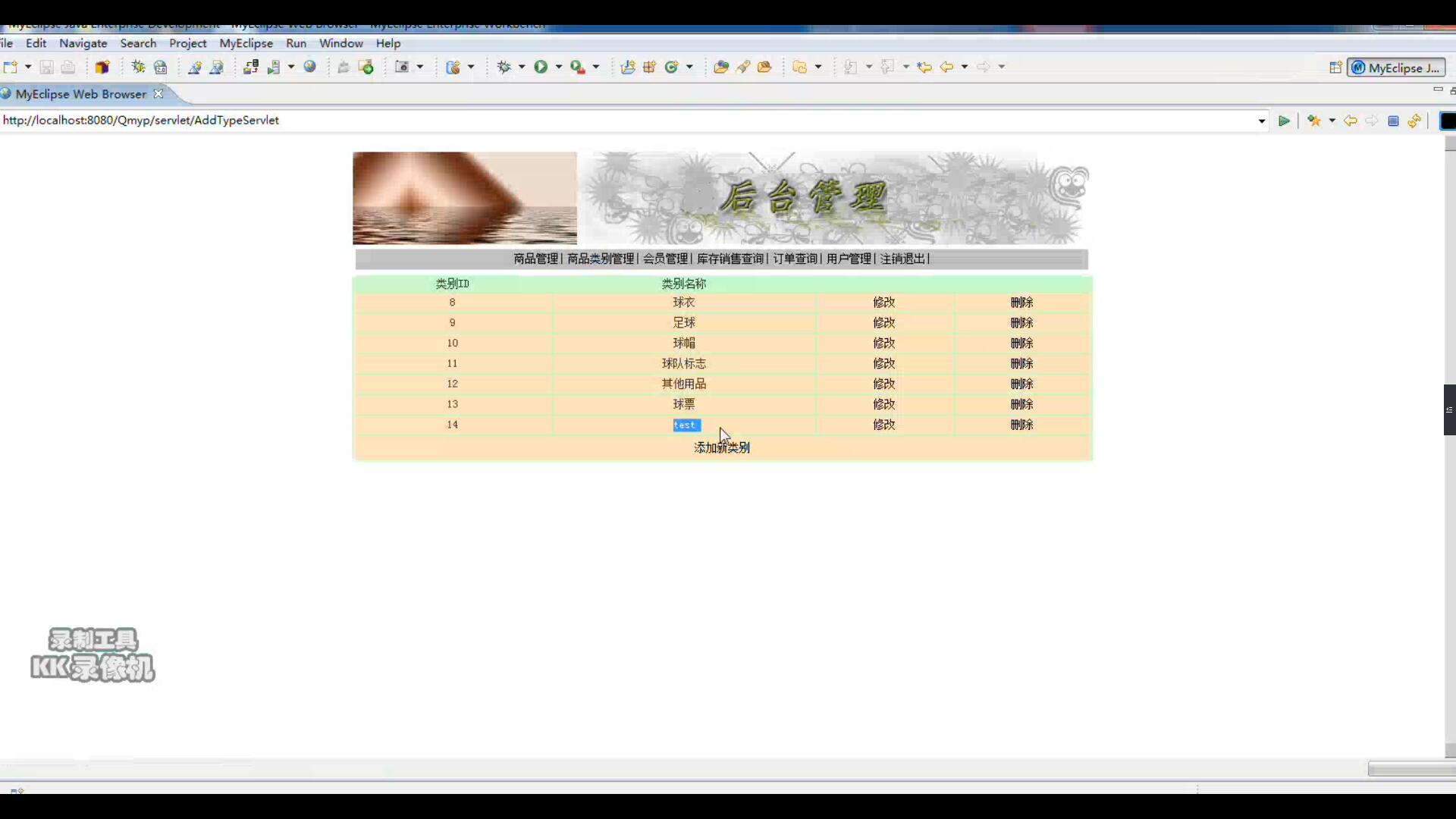This screenshot has width=1456, height=819.
Task: Click the screen capture camera icon
Action: pos(403,67)
